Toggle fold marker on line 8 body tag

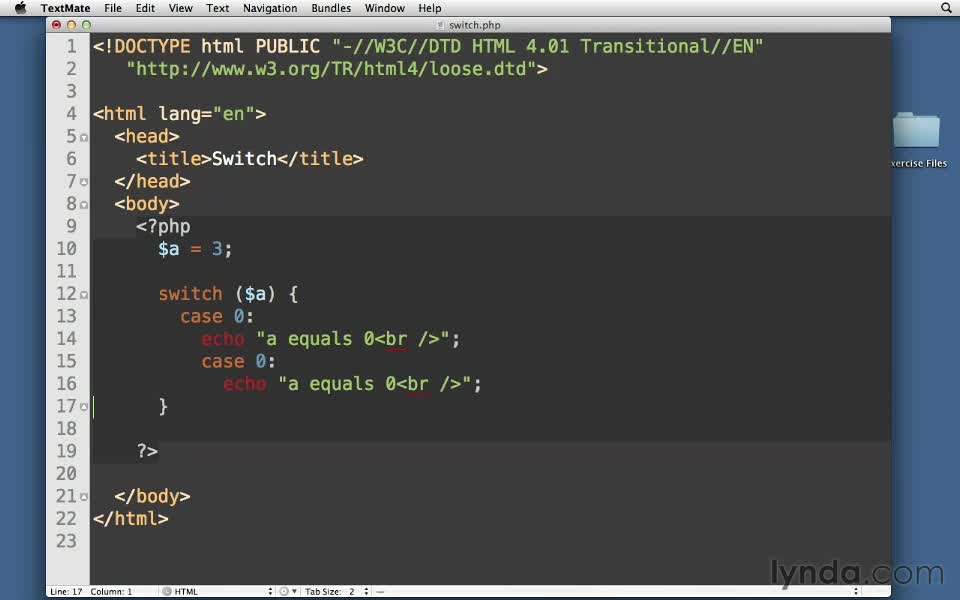point(84,205)
